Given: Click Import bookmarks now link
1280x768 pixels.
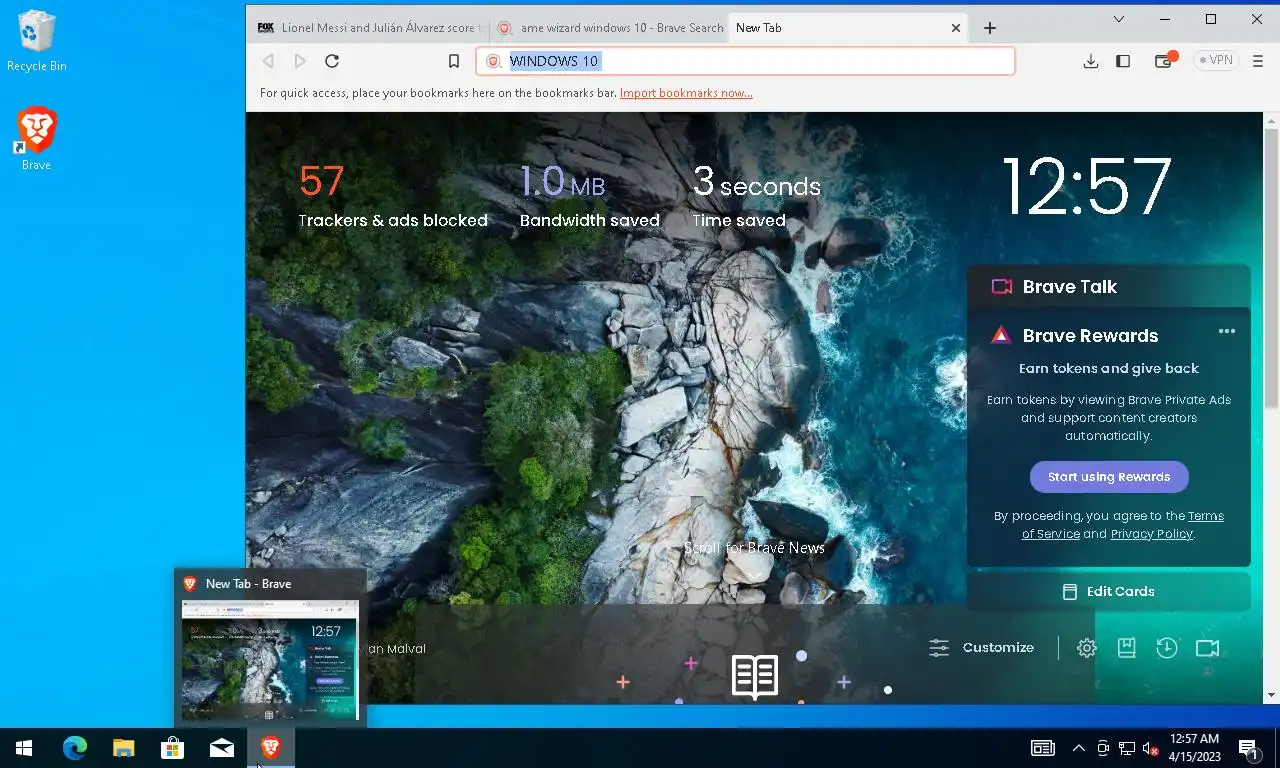Looking at the screenshot, I should click(686, 93).
